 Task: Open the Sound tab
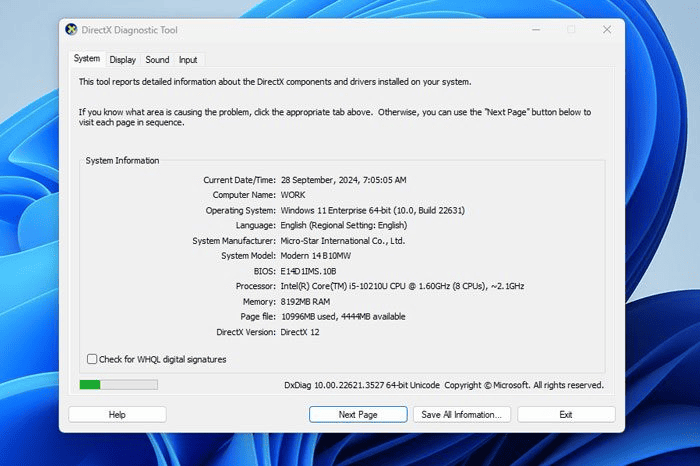(x=157, y=60)
